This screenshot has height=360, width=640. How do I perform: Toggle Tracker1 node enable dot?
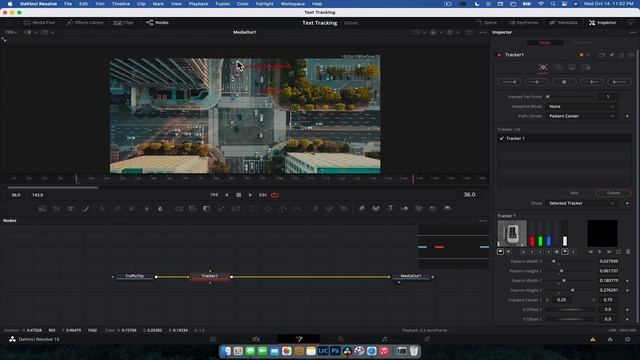(x=499, y=55)
